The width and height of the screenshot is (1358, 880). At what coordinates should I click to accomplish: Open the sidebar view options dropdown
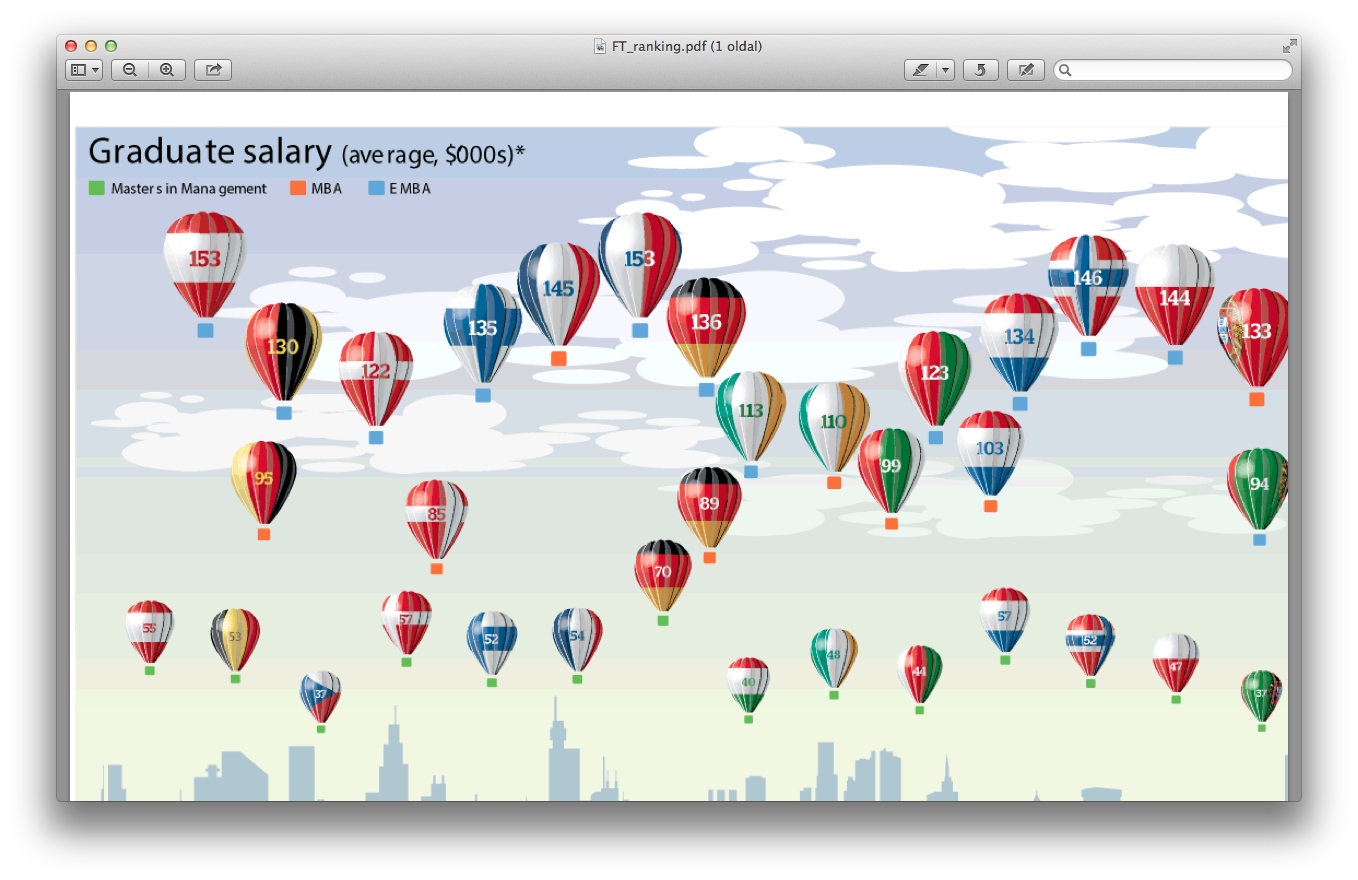[84, 70]
